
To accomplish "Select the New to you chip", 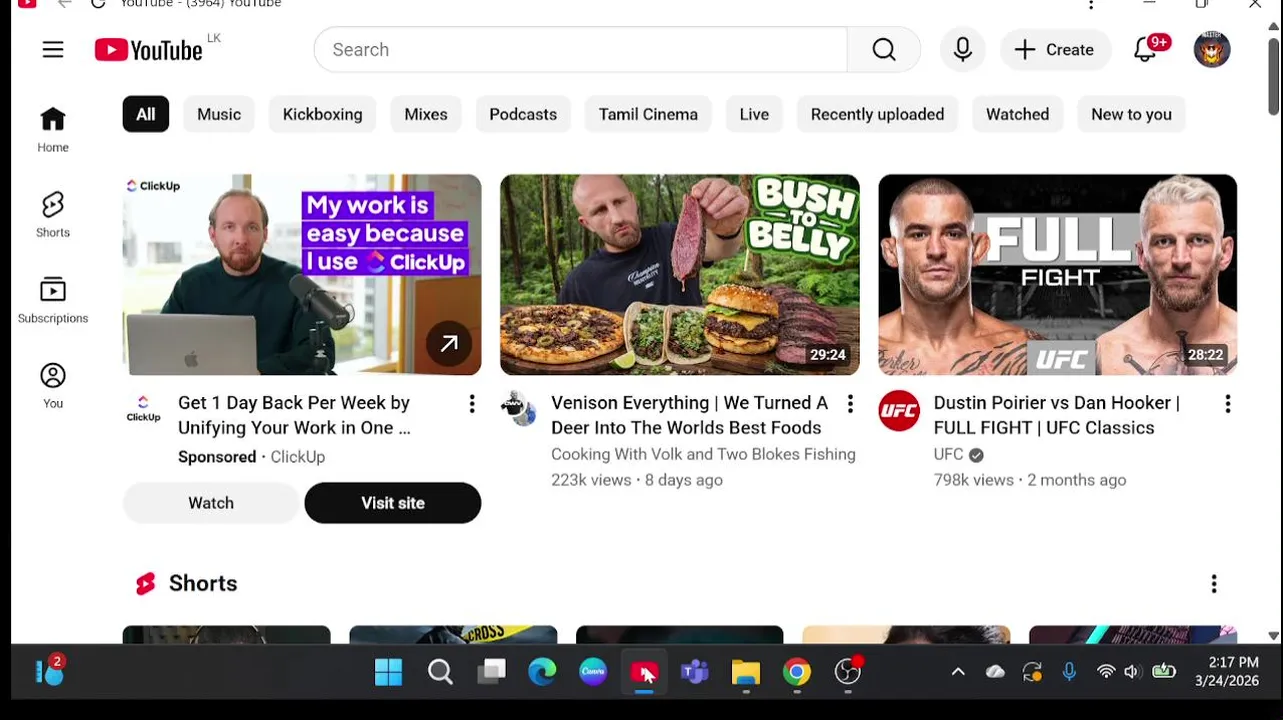I will (1131, 114).
